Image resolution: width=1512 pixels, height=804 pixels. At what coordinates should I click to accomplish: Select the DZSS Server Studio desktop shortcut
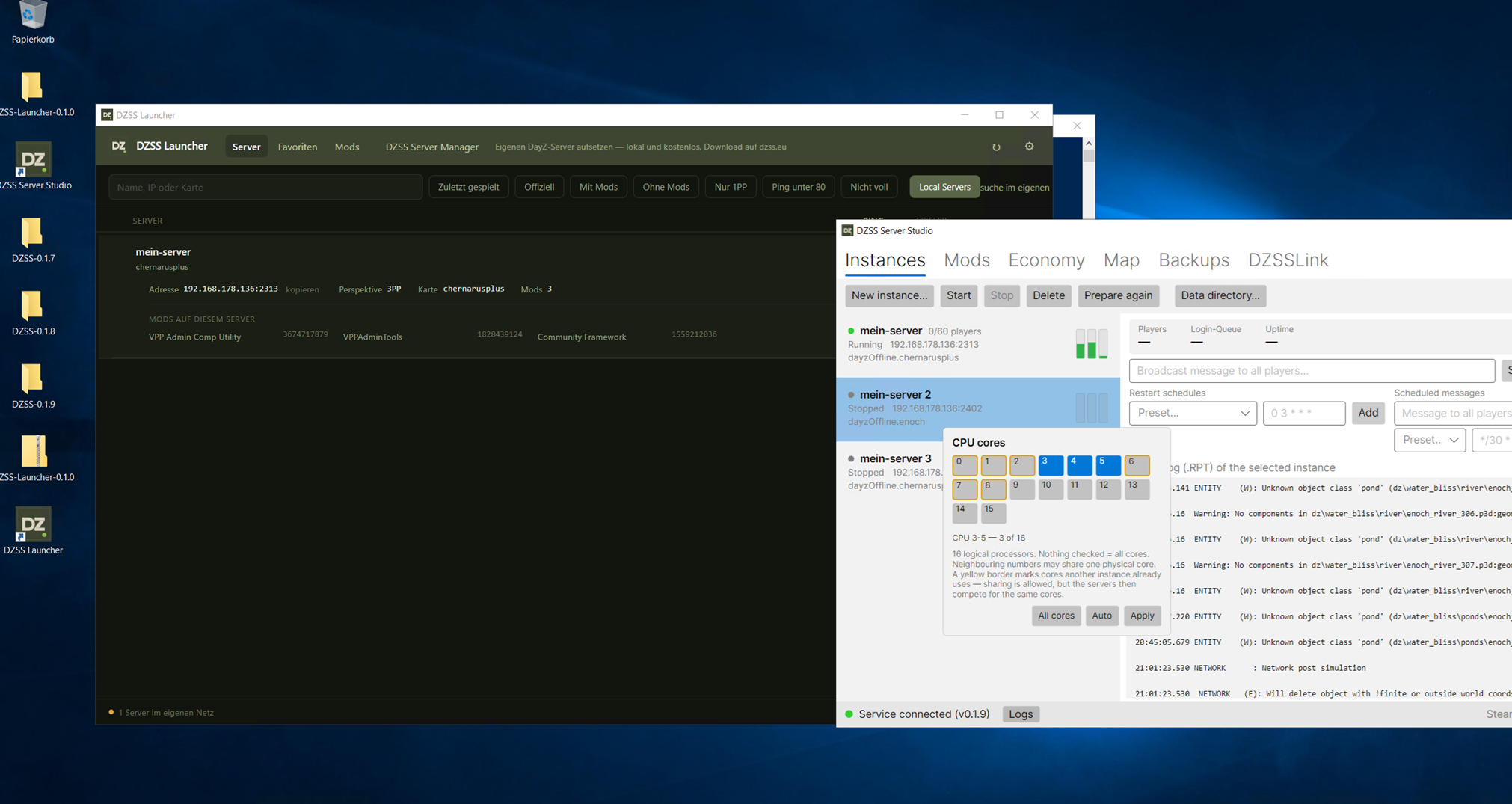point(34,165)
